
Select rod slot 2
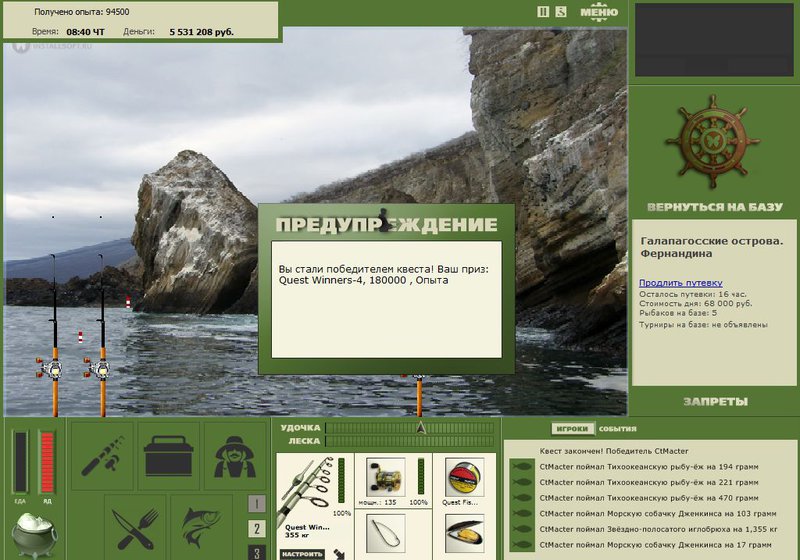pyautogui.click(x=257, y=528)
